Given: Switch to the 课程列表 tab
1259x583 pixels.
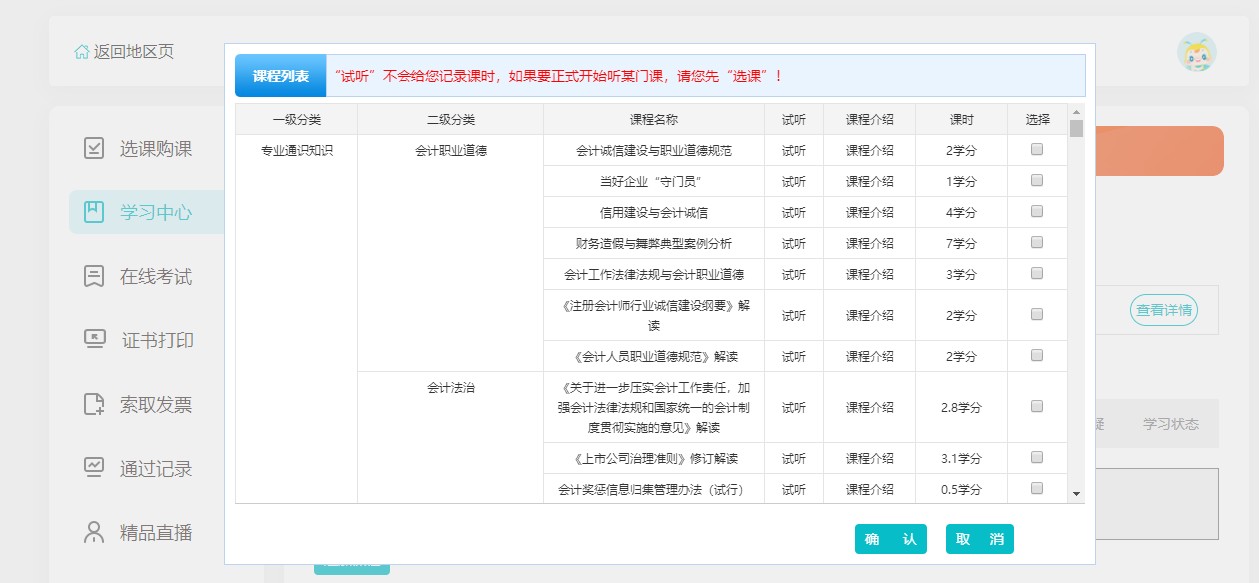Looking at the screenshot, I should coord(279,74).
